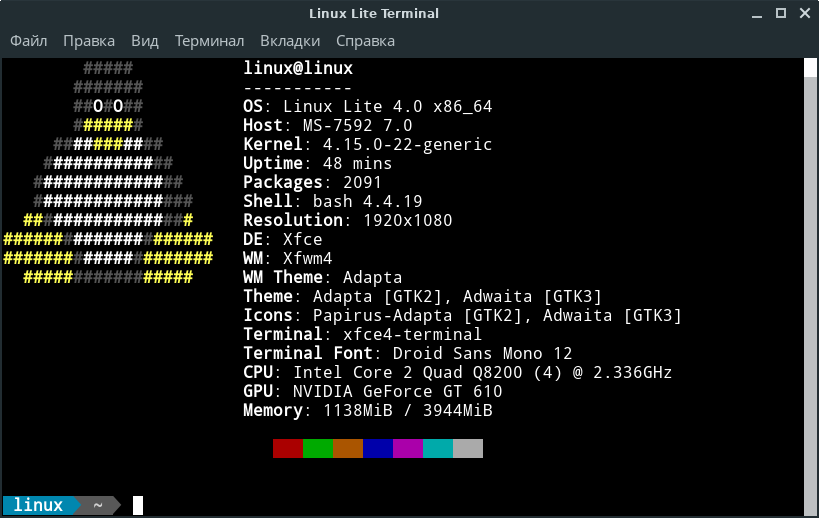Open the Справка menu

click(365, 41)
